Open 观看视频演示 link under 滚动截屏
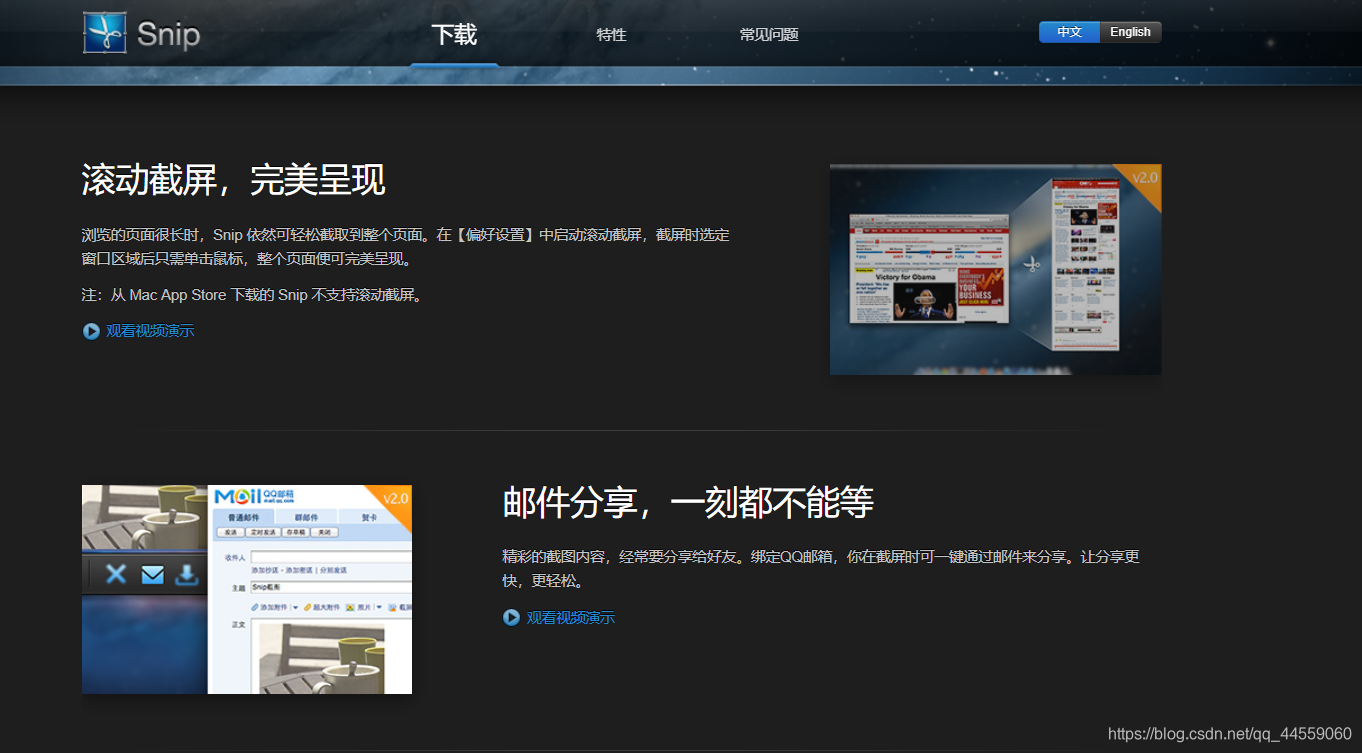Viewport: 1362px width, 753px height. pyautogui.click(x=150, y=331)
